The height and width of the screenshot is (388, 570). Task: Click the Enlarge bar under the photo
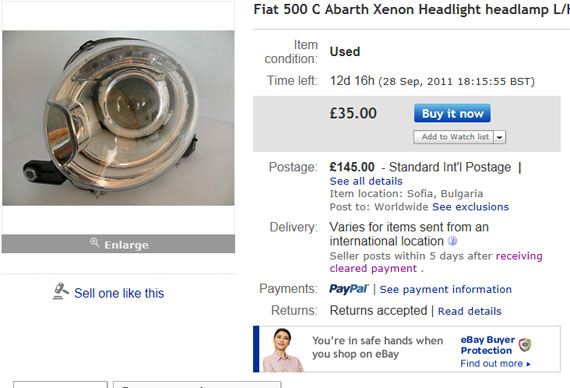point(119,244)
